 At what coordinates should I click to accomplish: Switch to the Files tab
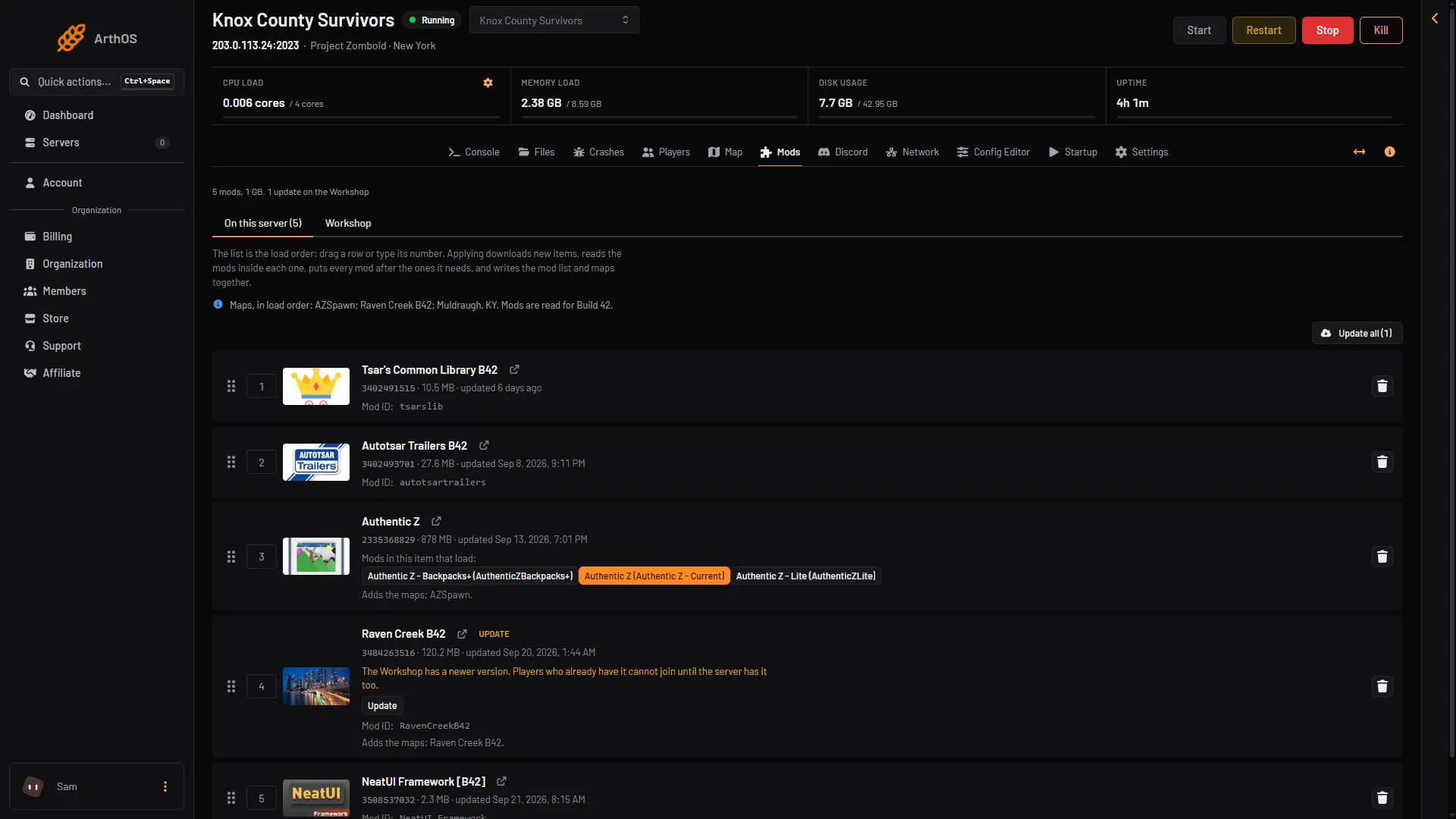pyautogui.click(x=536, y=152)
